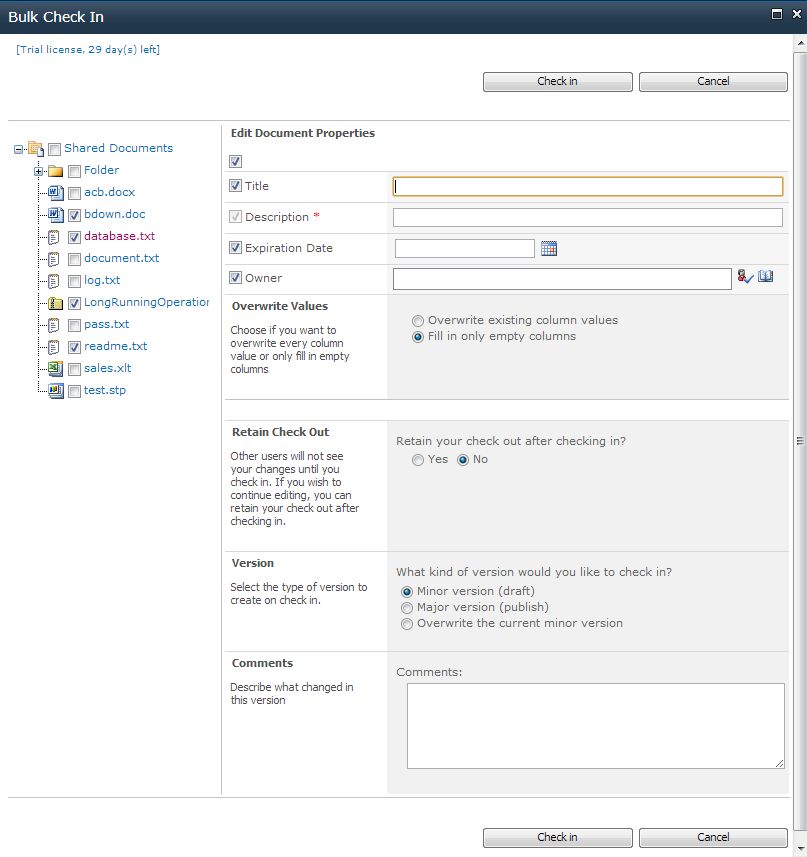Click into the Comments text area
The image size is (807, 857).
[595, 725]
